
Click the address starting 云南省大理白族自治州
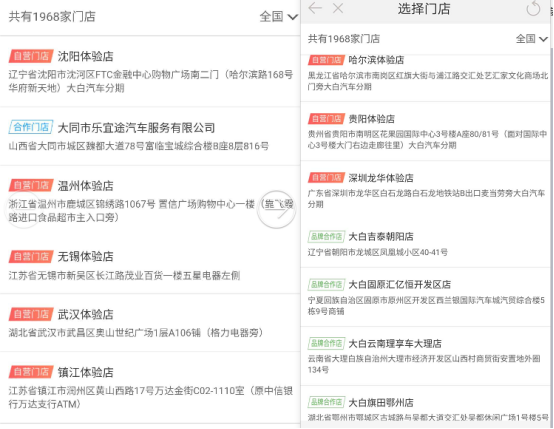(424, 364)
